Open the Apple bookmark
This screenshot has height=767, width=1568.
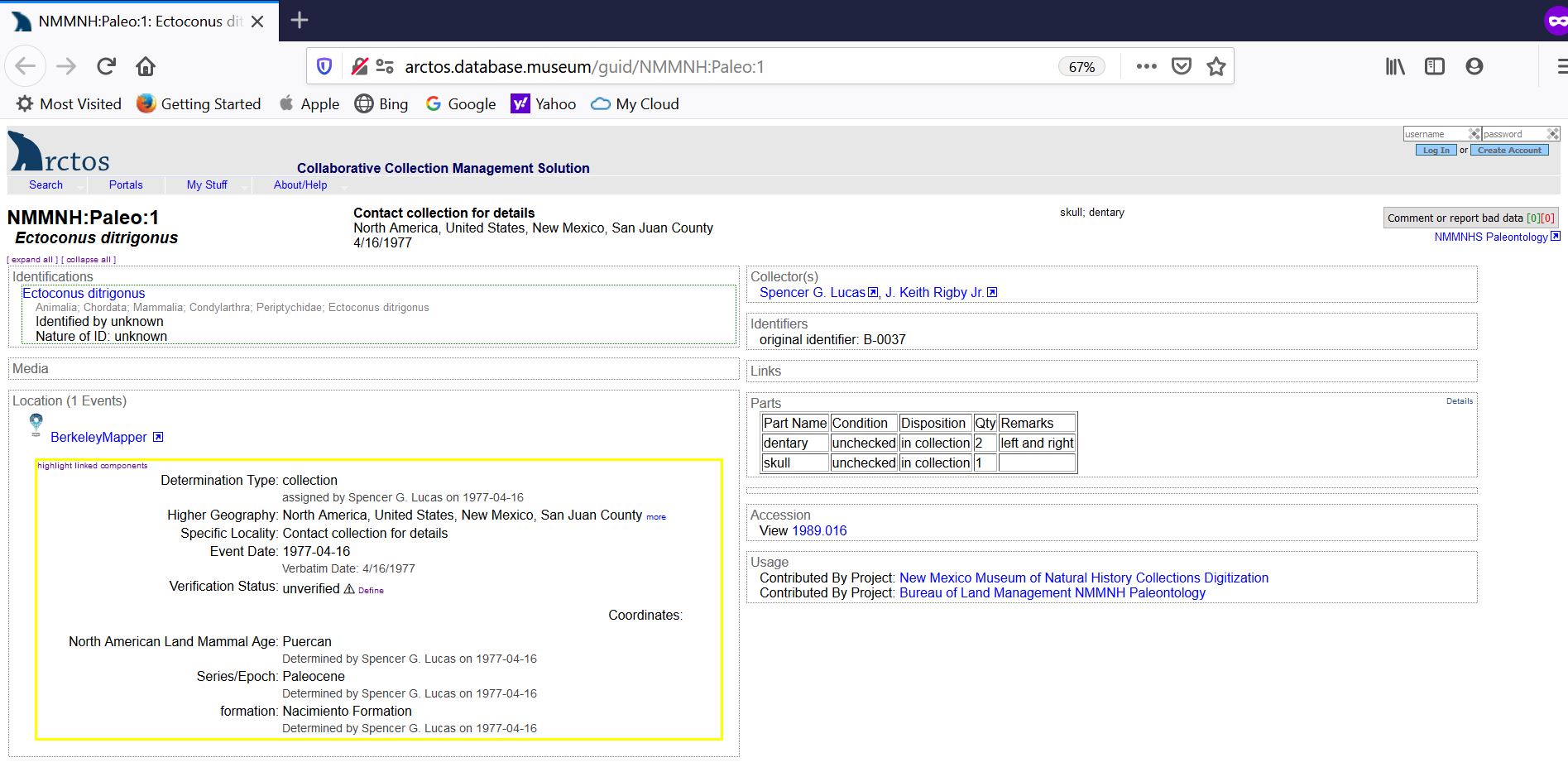pyautogui.click(x=309, y=104)
